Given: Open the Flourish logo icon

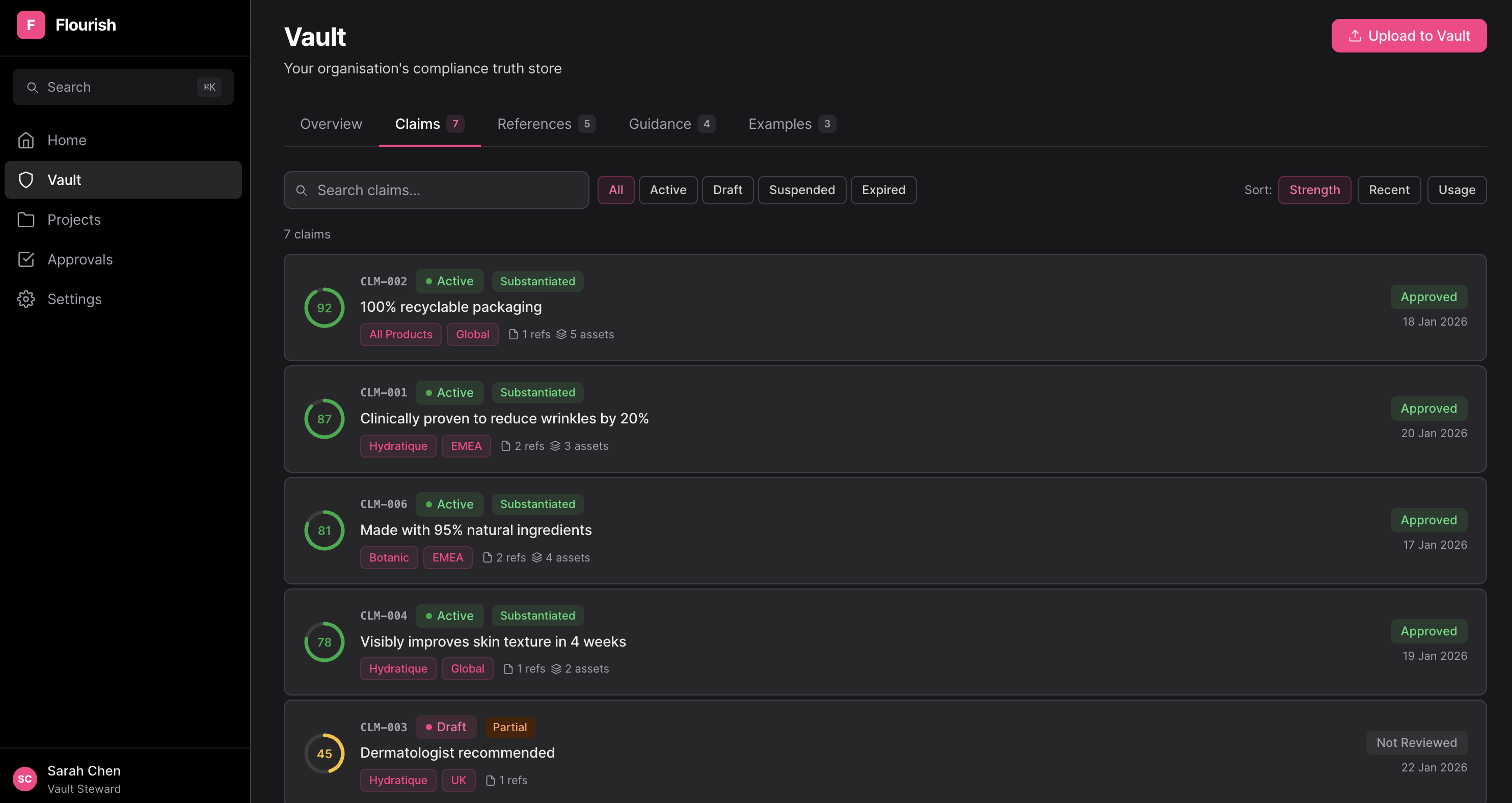Looking at the screenshot, I should pyautogui.click(x=31, y=24).
